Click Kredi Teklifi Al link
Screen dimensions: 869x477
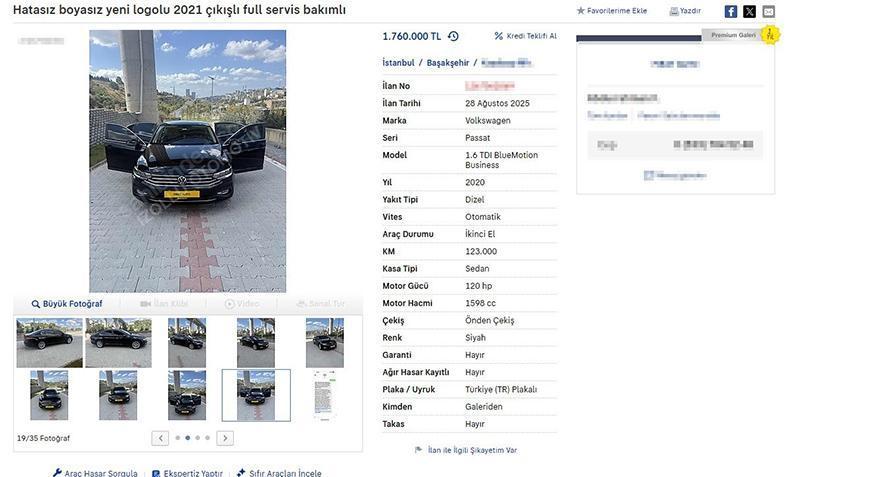tap(526, 36)
